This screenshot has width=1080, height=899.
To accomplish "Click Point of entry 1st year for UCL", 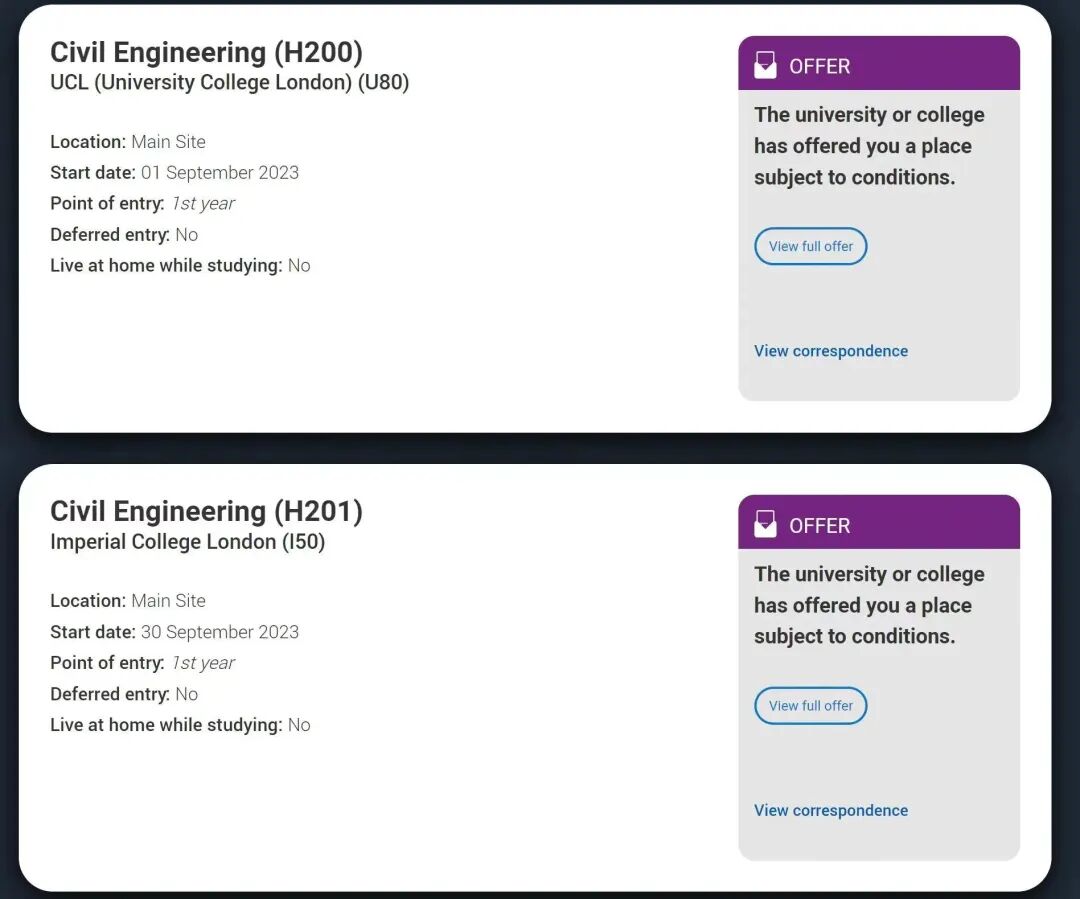I will (x=143, y=203).
